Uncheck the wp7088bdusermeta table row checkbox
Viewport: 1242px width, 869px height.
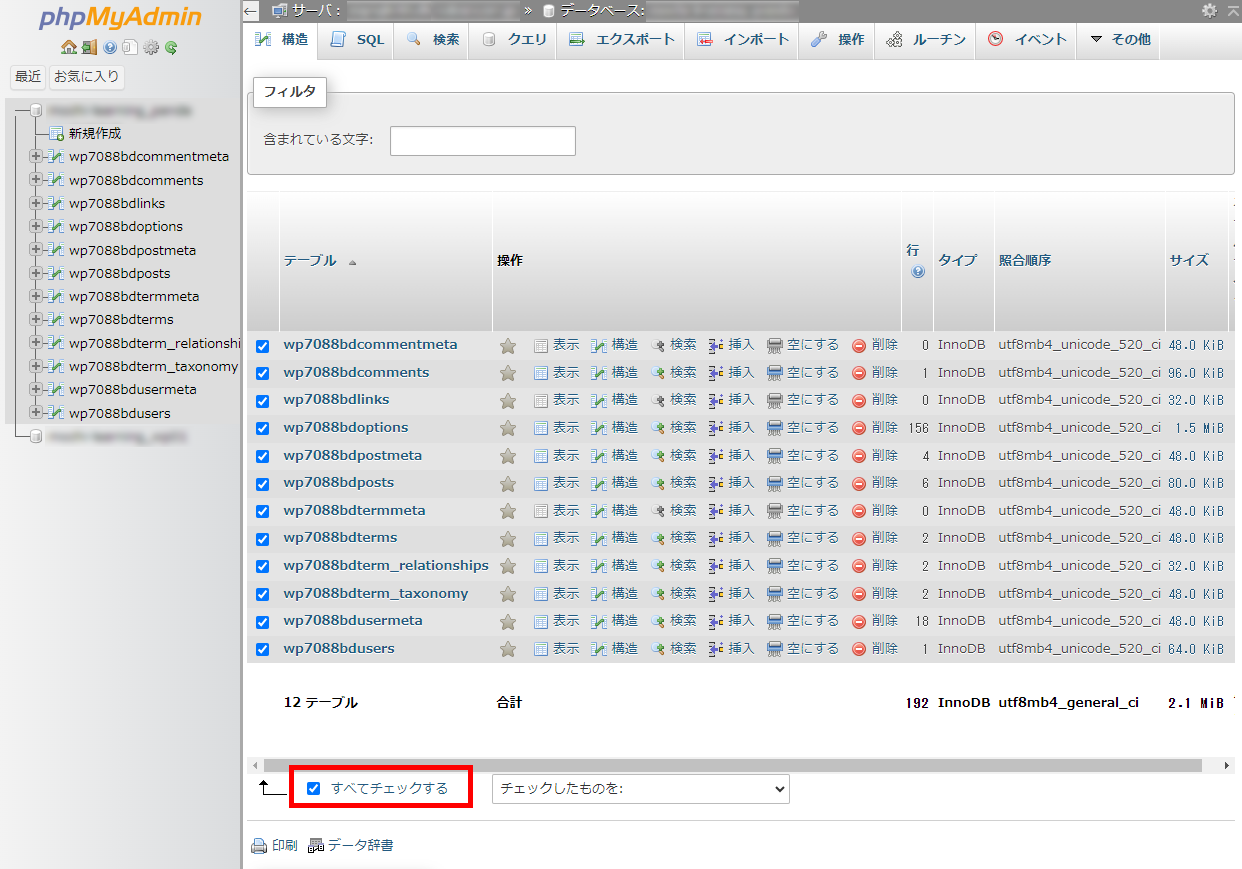(x=262, y=620)
